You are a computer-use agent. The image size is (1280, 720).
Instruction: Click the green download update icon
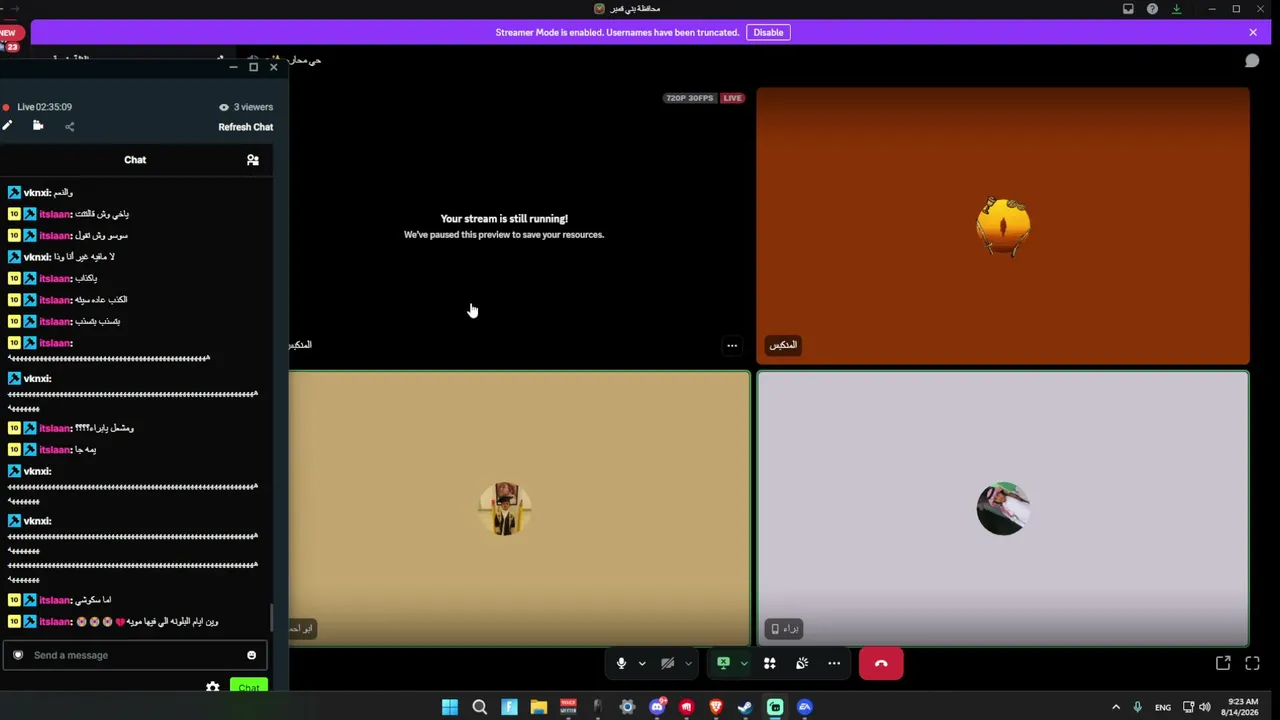point(1176,9)
